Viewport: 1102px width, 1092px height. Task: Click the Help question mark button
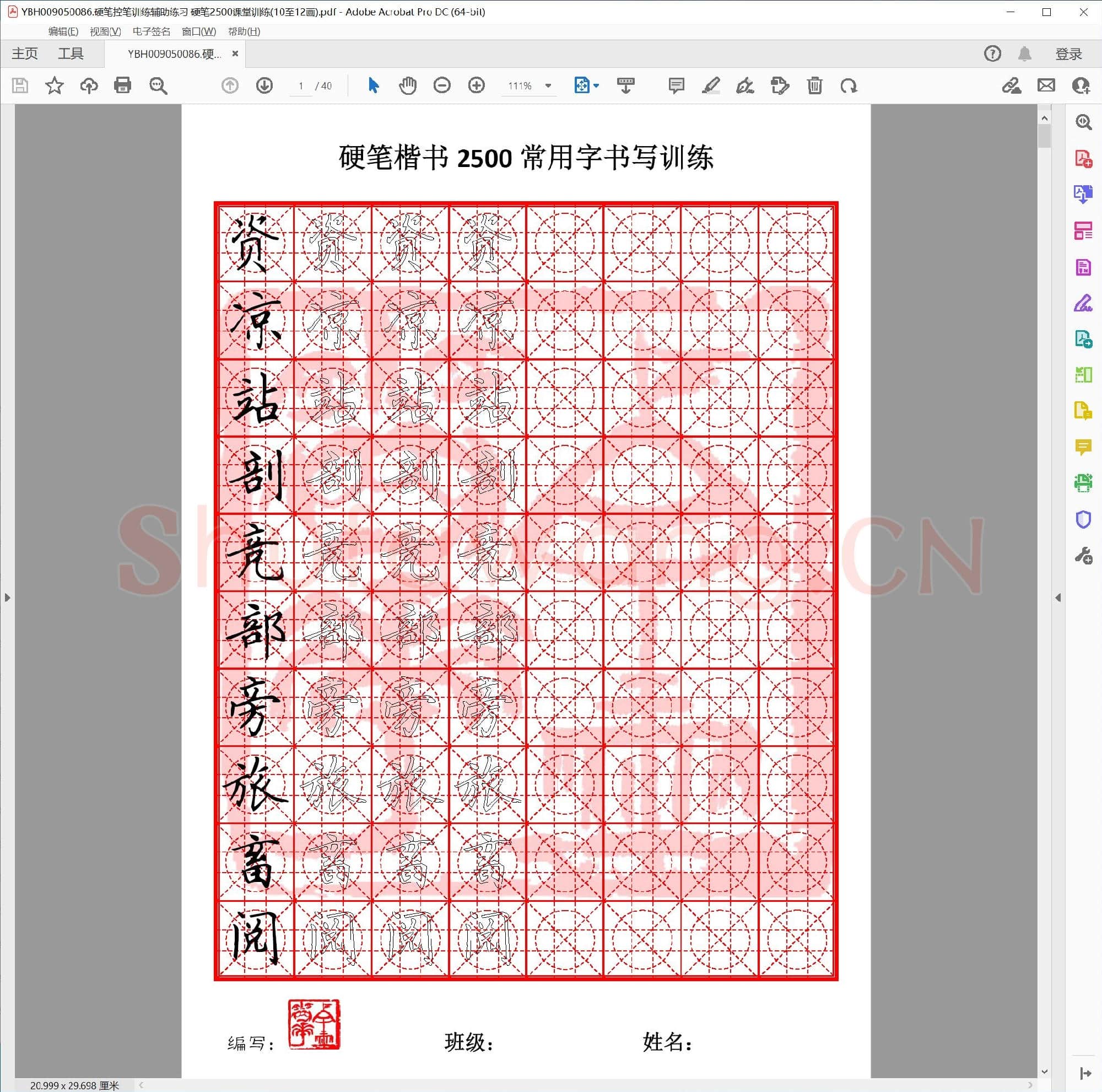[x=992, y=53]
